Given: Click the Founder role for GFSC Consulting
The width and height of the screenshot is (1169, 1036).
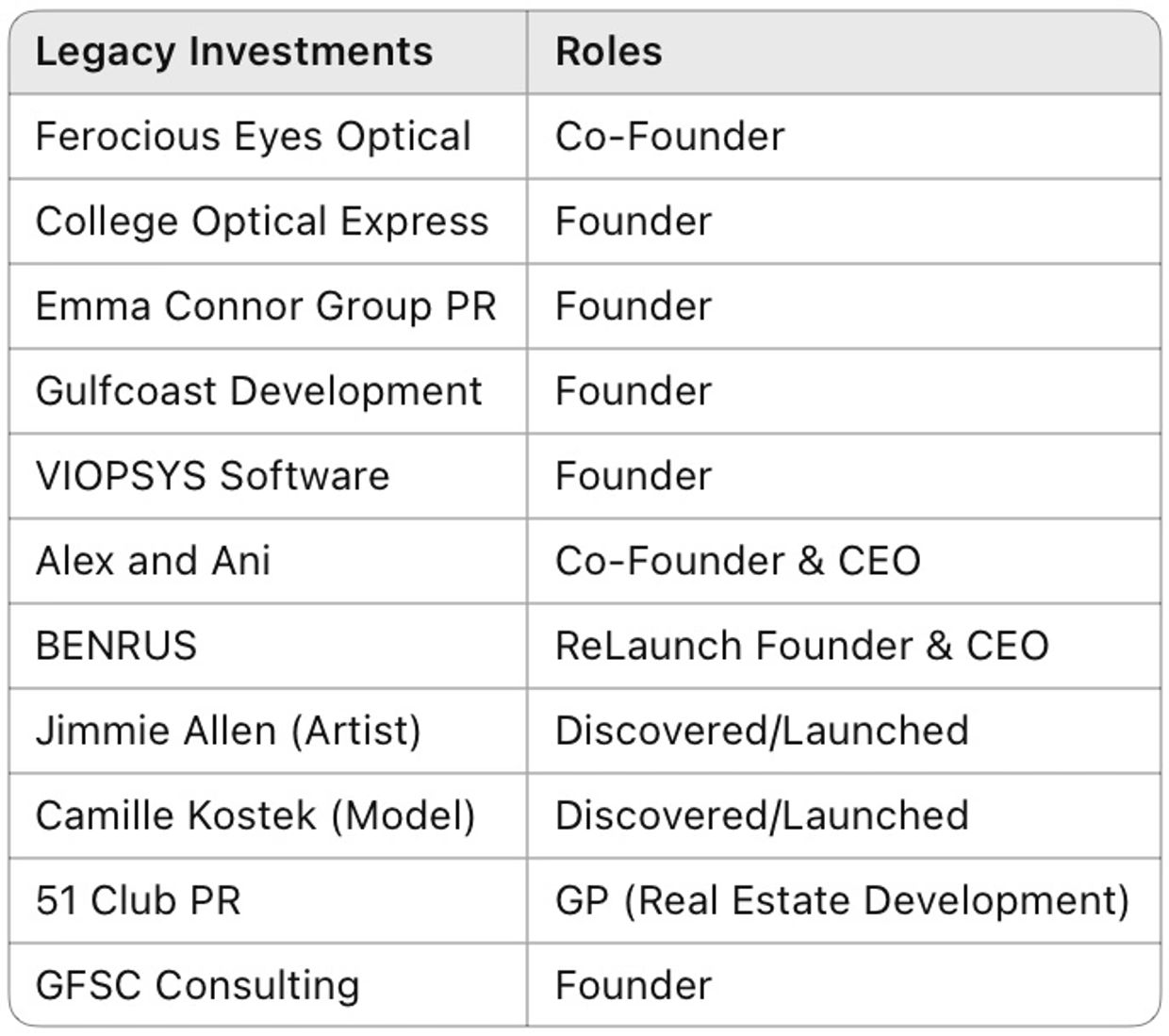Looking at the screenshot, I should point(633,985).
